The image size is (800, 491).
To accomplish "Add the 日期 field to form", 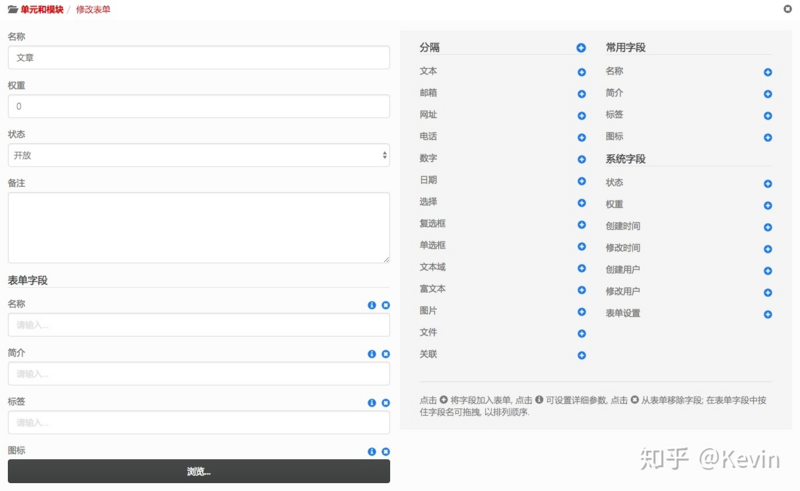I will pos(582,181).
